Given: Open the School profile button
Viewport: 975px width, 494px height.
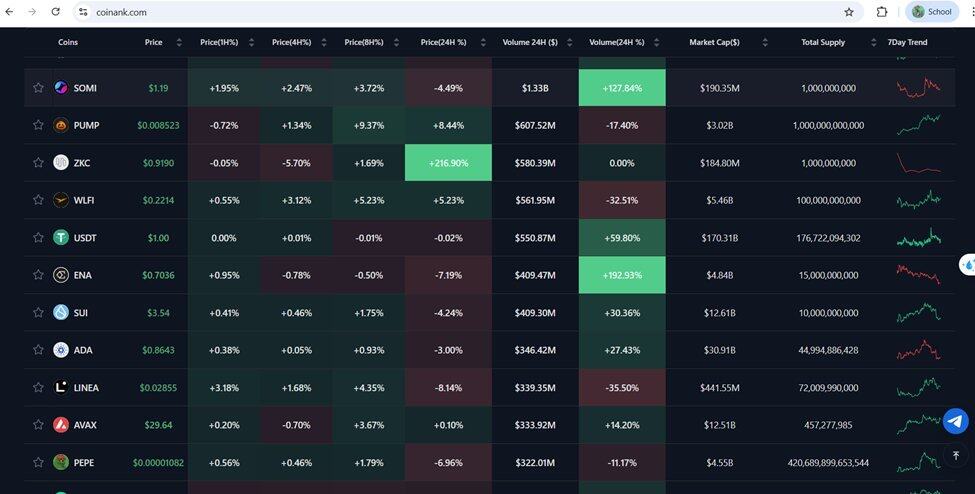Looking at the screenshot, I should pos(931,12).
